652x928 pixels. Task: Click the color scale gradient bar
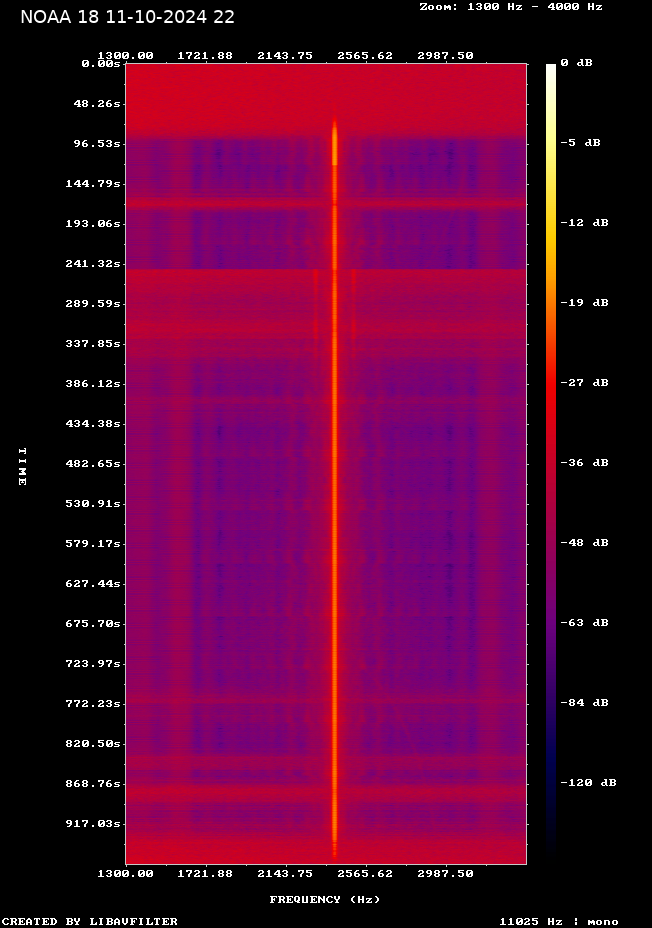pyautogui.click(x=551, y=460)
